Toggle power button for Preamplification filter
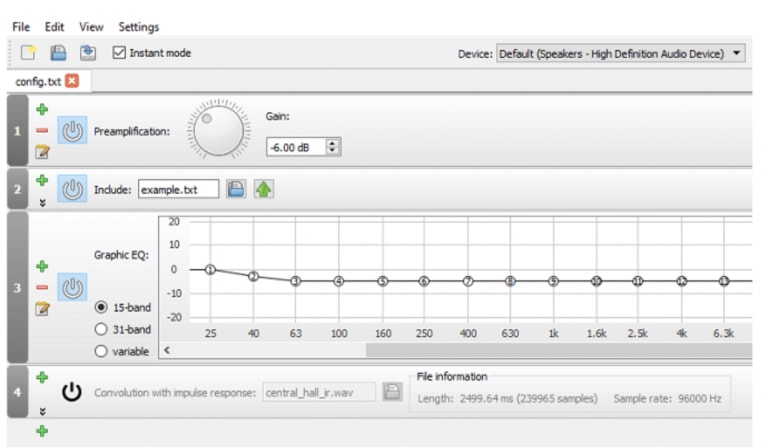The height and width of the screenshot is (448, 768). tap(72, 130)
